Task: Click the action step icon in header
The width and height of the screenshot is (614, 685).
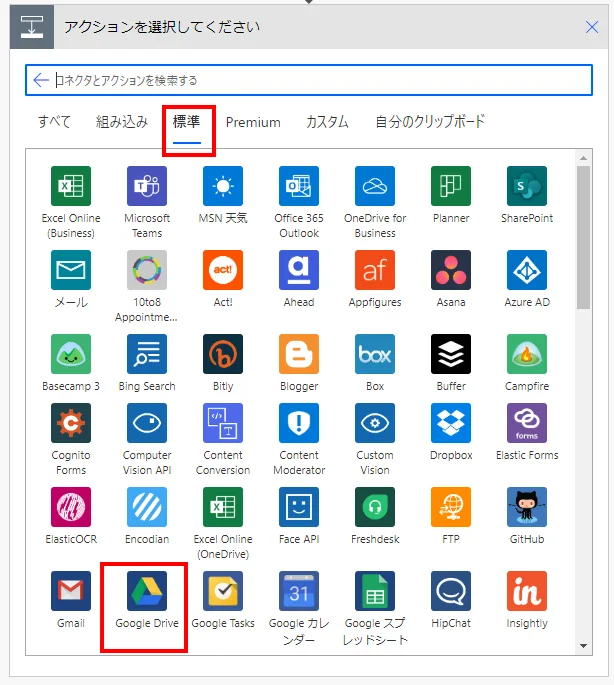Action: [x=32, y=27]
